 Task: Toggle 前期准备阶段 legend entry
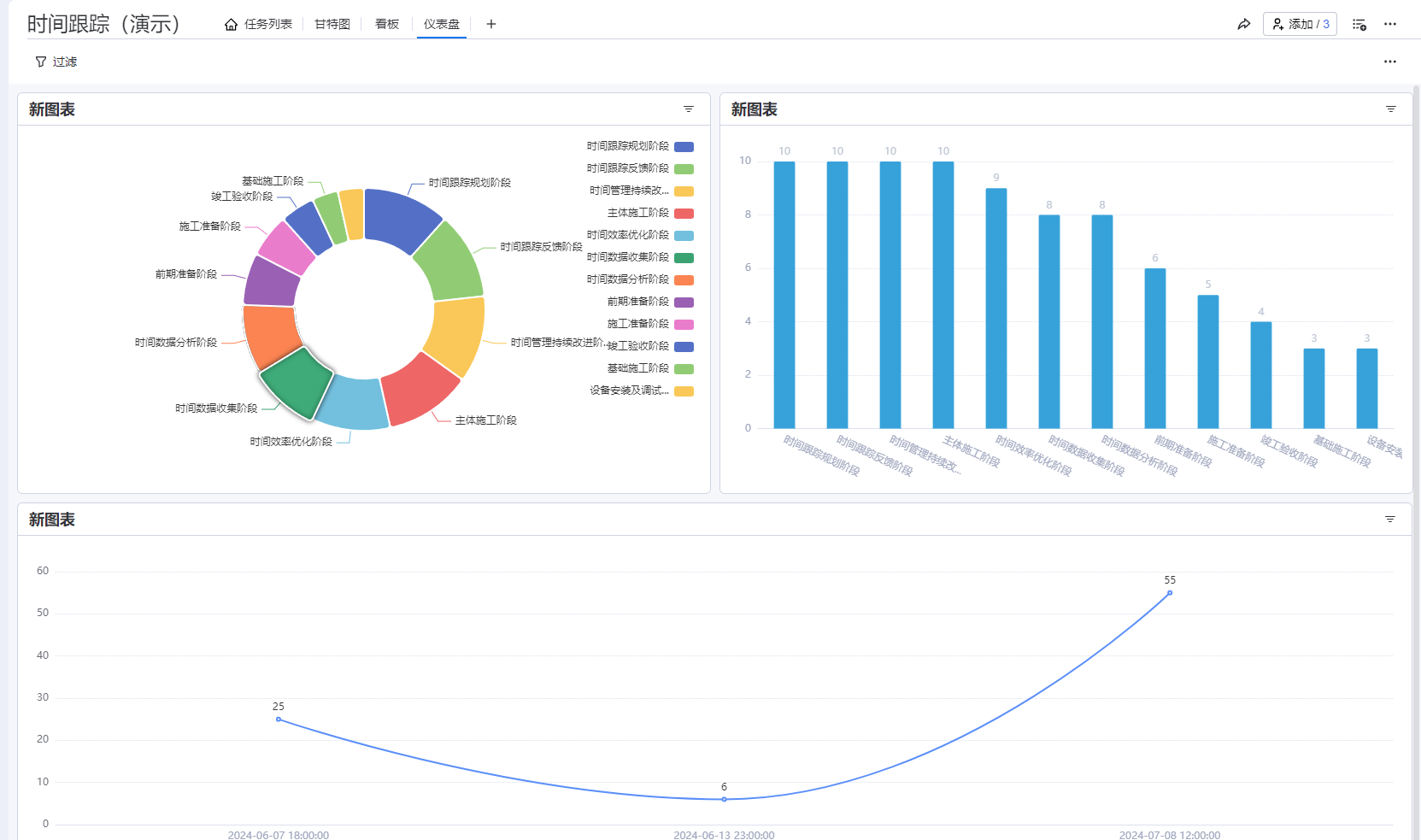tap(650, 302)
